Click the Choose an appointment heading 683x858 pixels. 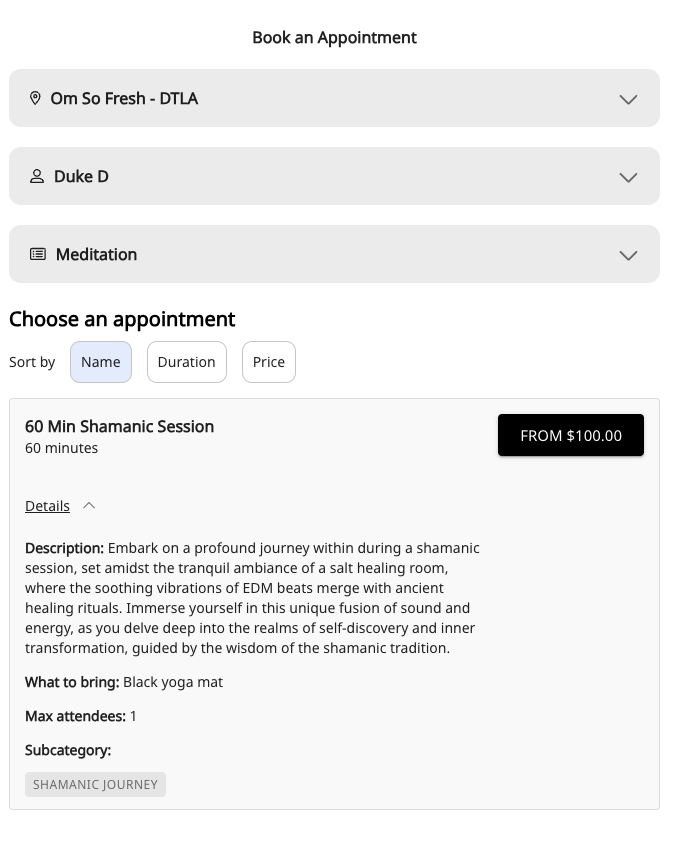click(122, 319)
